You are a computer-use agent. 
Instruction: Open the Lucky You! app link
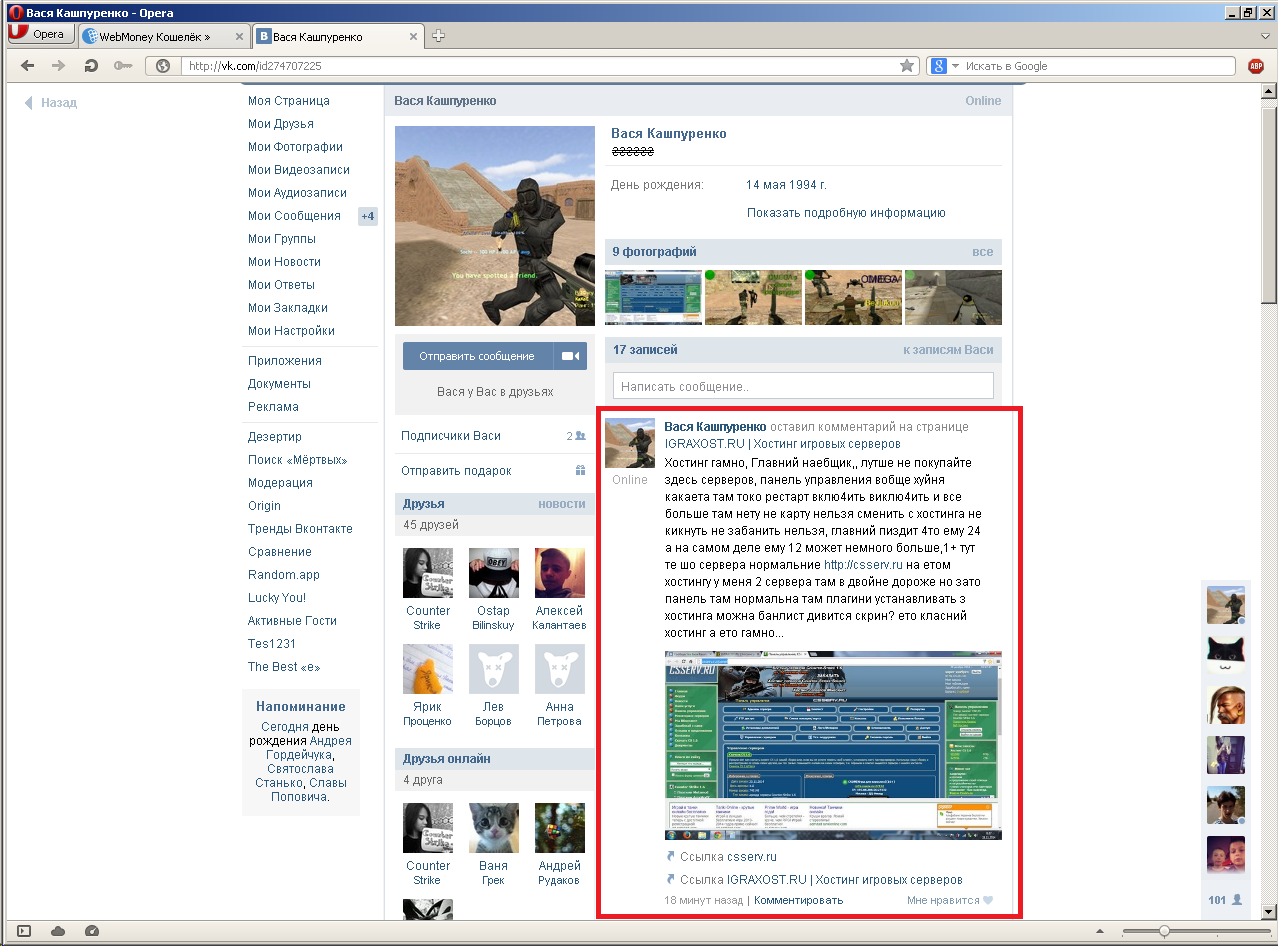(x=277, y=598)
